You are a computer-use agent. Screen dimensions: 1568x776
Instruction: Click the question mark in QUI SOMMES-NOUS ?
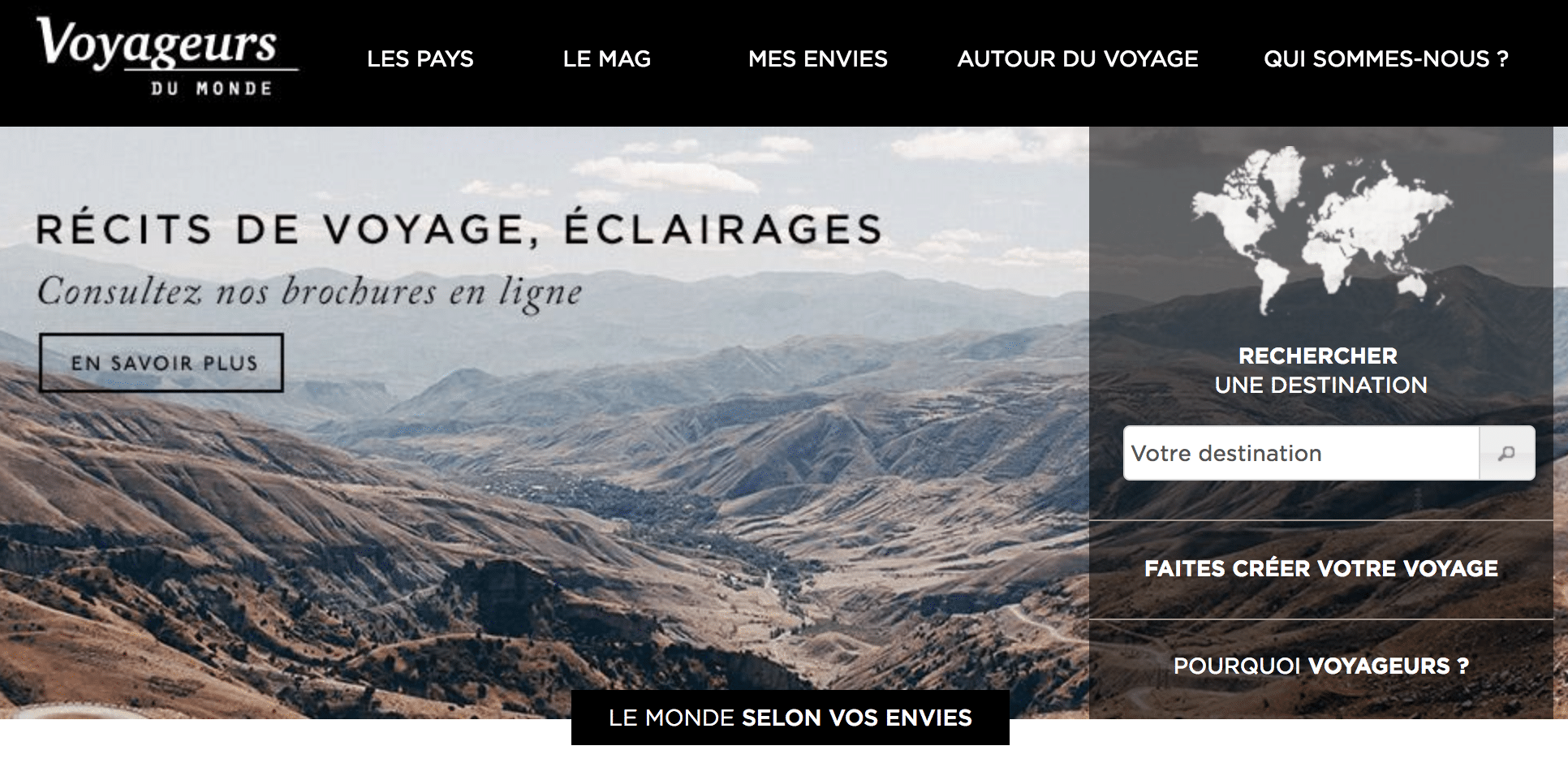click(1502, 59)
